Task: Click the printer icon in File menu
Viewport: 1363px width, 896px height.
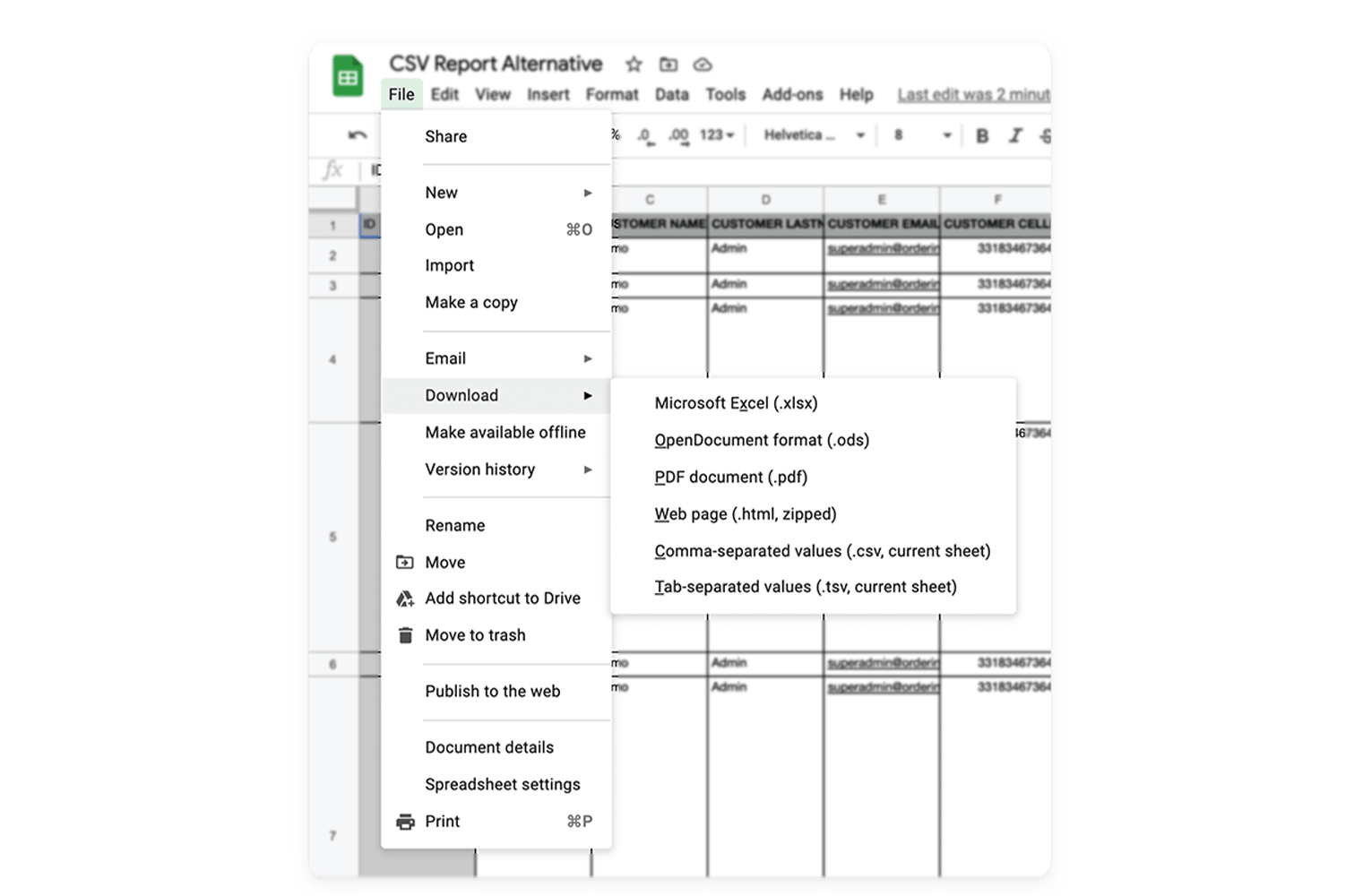Action: pos(405,822)
